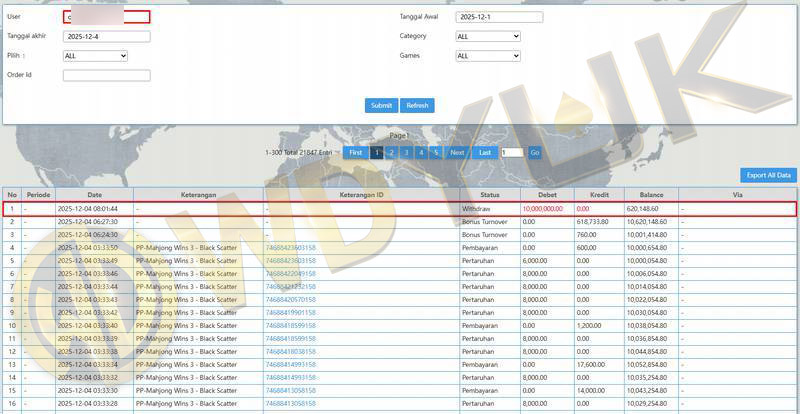800x414 pixels.
Task: Click Next in the pagination bar
Action: pos(457,152)
